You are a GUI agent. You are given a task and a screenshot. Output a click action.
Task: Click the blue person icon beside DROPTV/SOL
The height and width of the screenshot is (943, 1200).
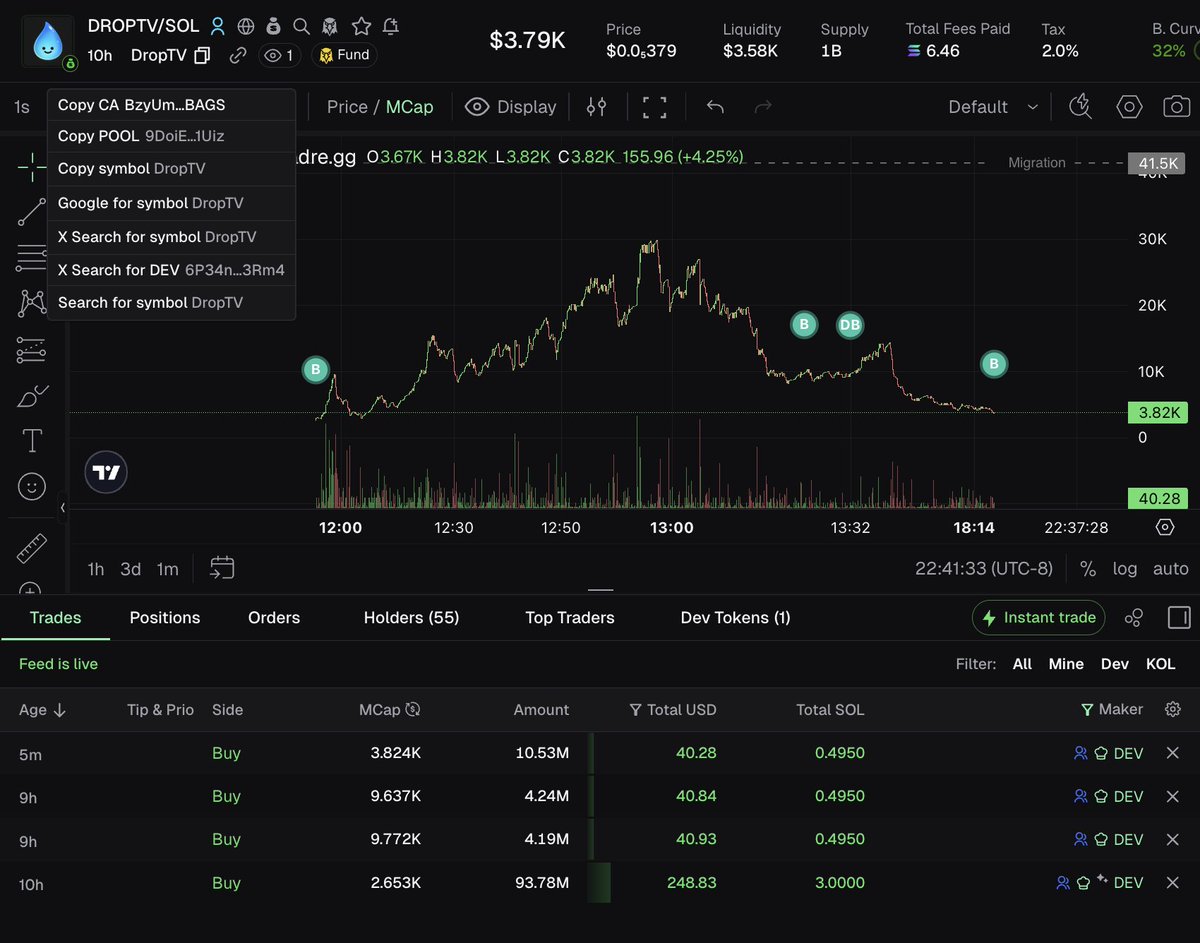pyautogui.click(x=217, y=27)
